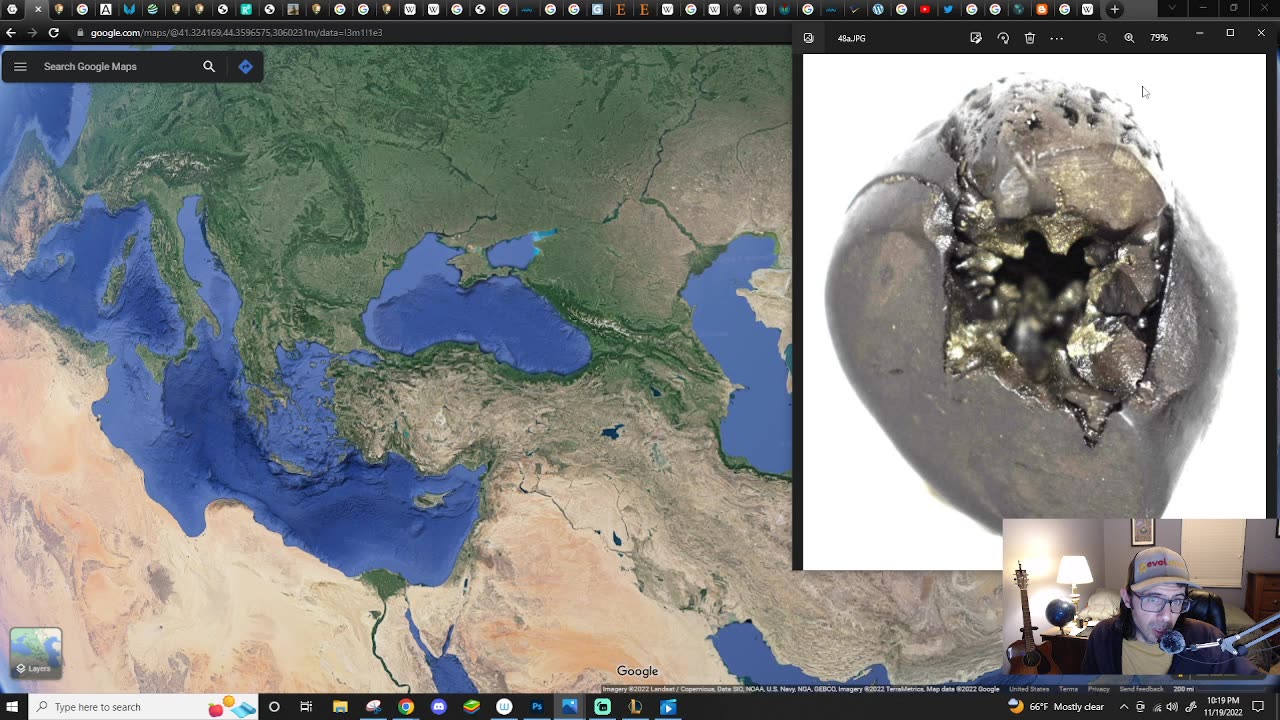This screenshot has width=1280, height=720.
Task: Click the Search Google Maps input field
Action: (x=118, y=67)
